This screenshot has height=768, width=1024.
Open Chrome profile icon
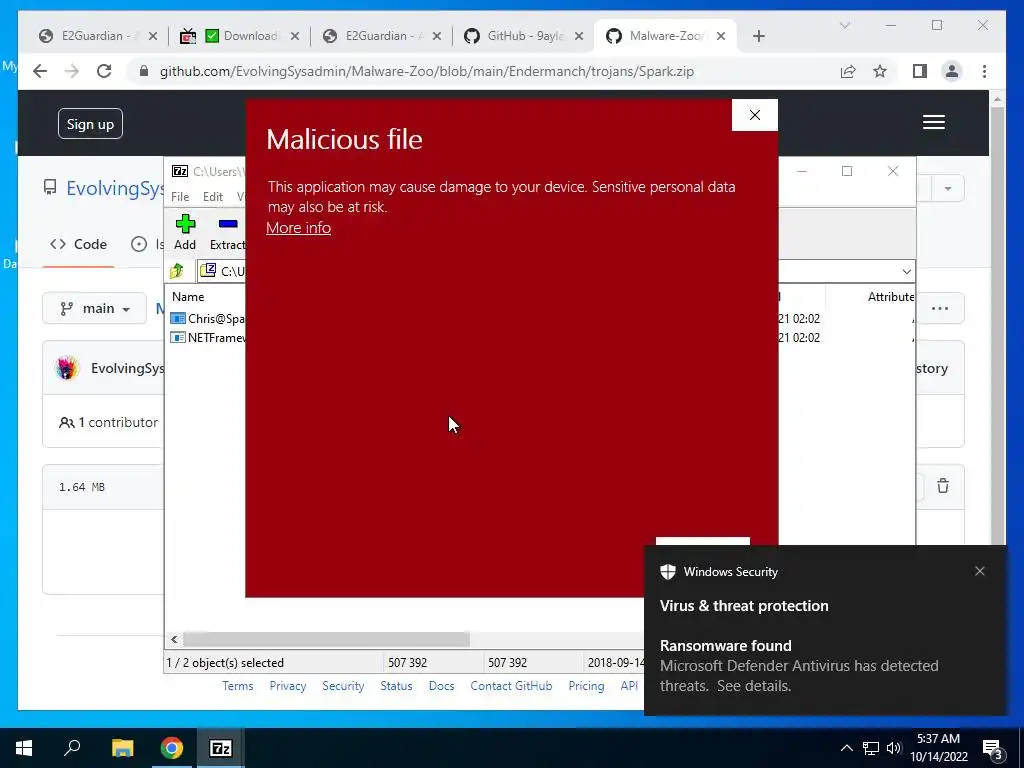click(x=952, y=71)
